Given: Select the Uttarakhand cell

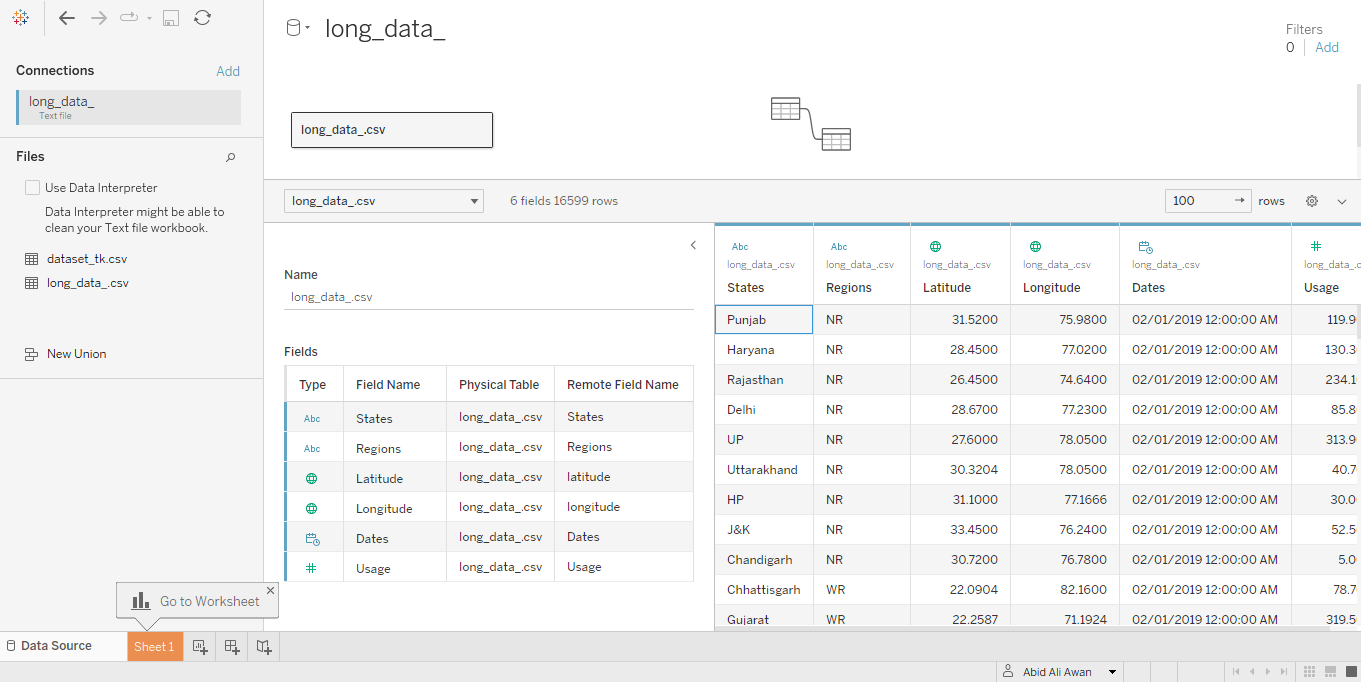Looking at the screenshot, I should 764,470.
